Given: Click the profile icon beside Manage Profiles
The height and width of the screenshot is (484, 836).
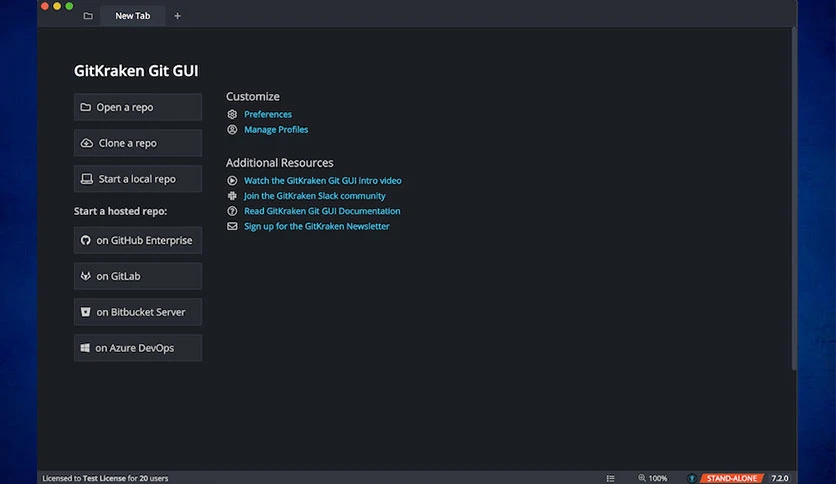Looking at the screenshot, I should coord(232,130).
